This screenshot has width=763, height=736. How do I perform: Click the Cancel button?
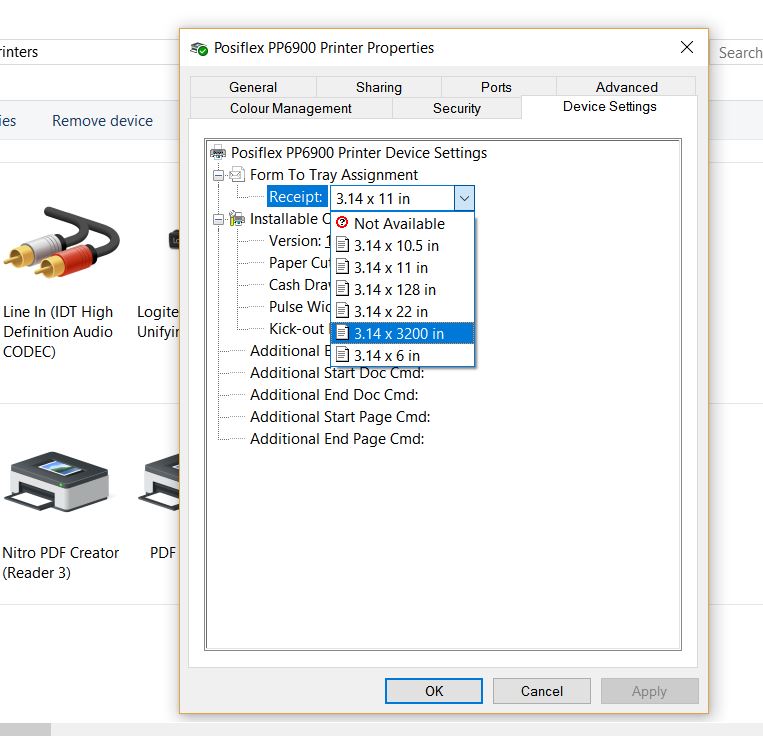(x=542, y=691)
